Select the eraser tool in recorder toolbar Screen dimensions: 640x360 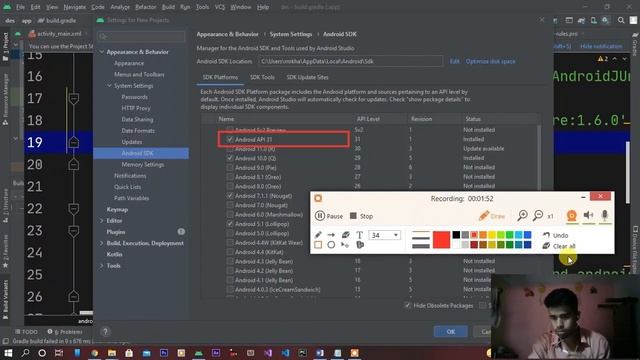coord(345,235)
